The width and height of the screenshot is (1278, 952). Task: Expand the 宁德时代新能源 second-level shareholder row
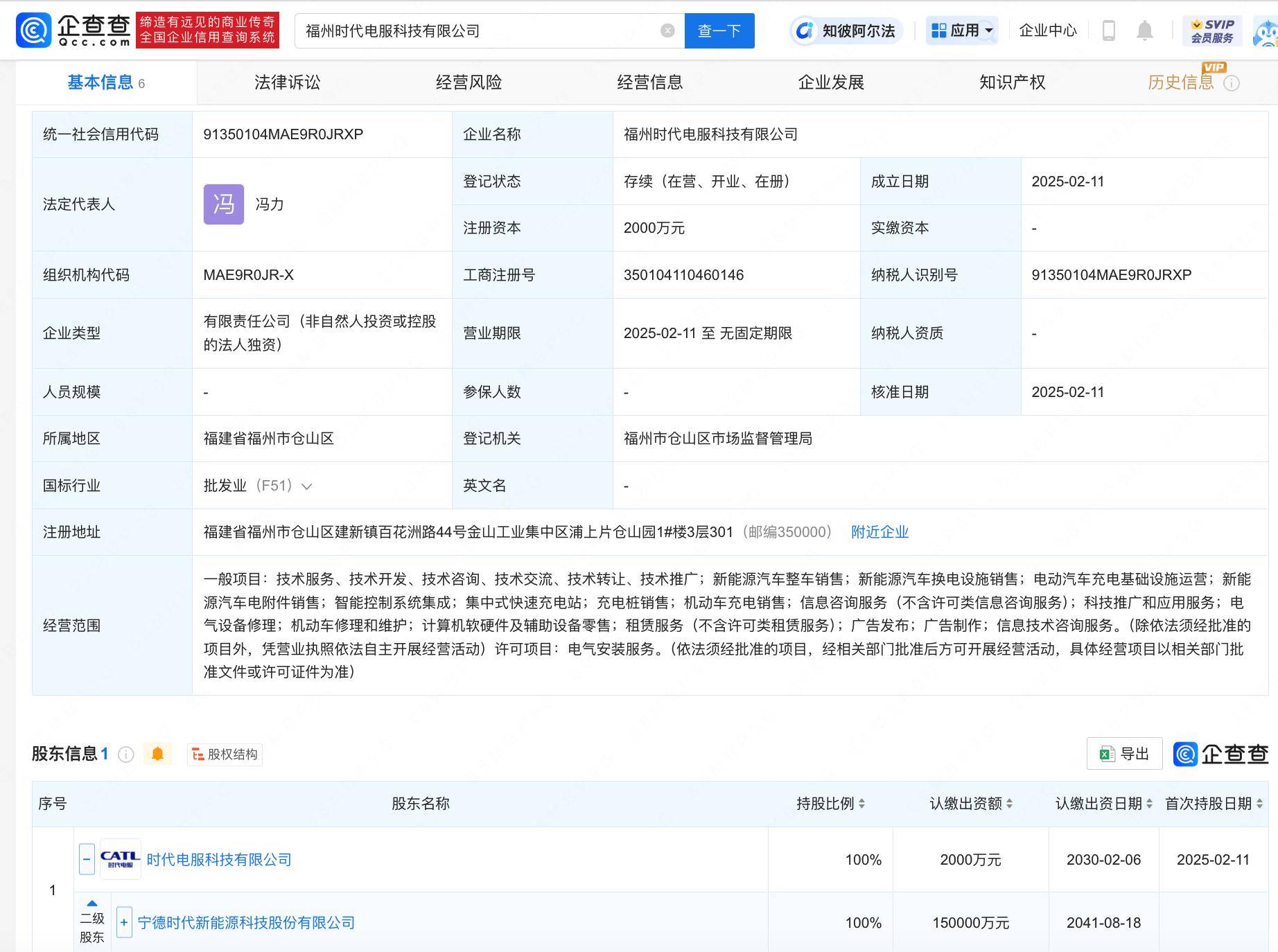[x=123, y=922]
